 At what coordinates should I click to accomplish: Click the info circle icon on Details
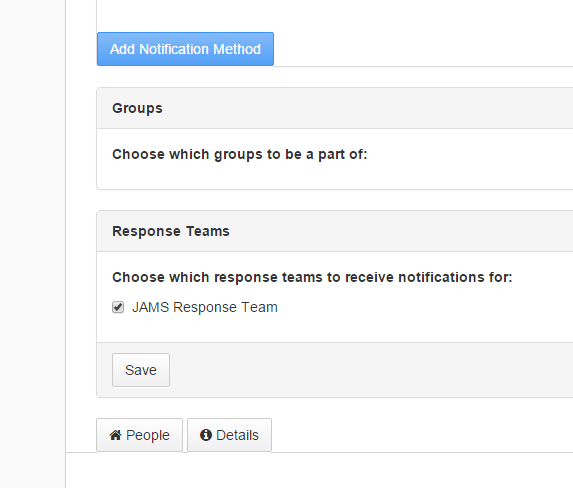pyautogui.click(x=206, y=435)
